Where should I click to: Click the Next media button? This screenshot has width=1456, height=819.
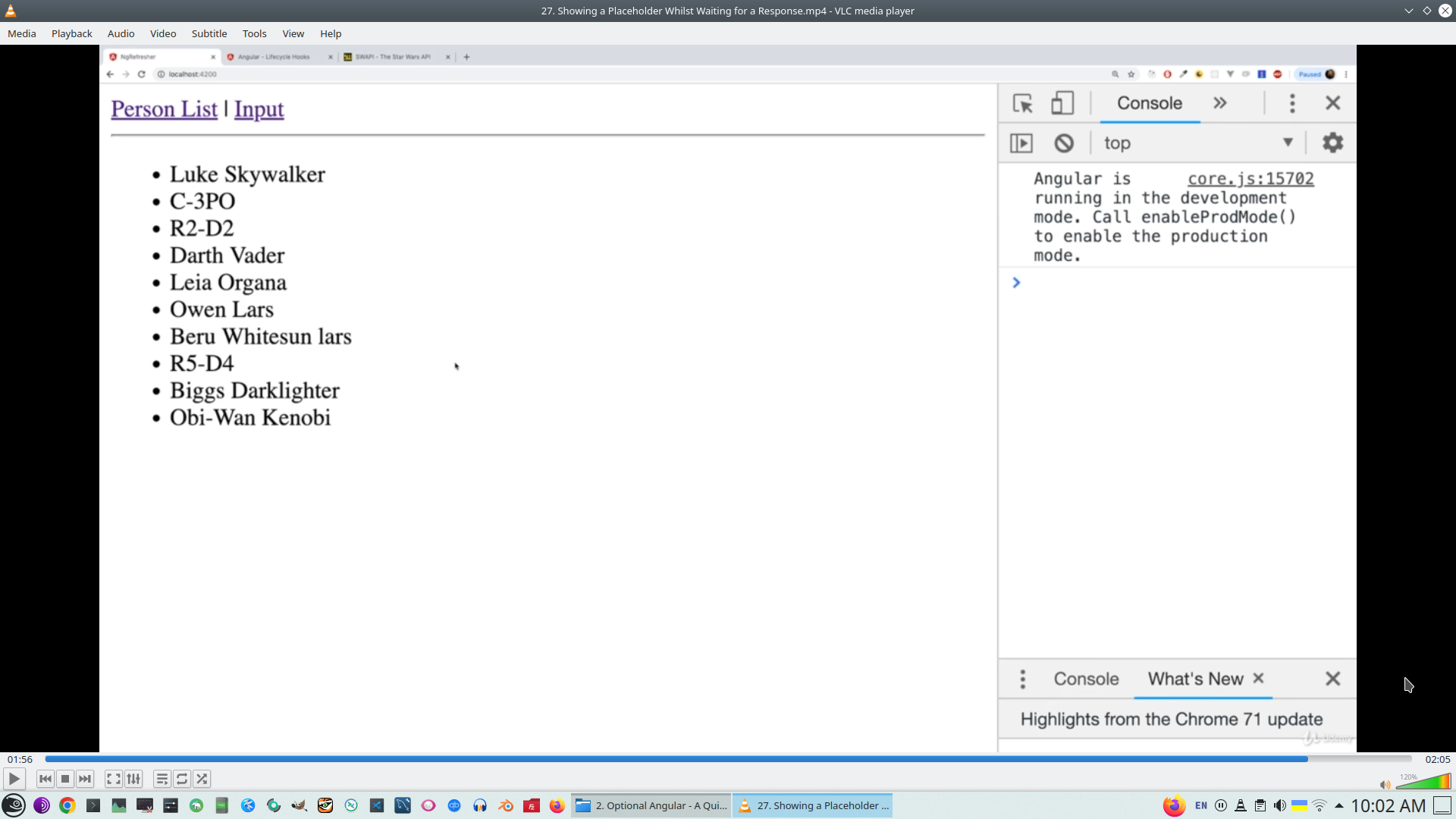click(x=85, y=779)
